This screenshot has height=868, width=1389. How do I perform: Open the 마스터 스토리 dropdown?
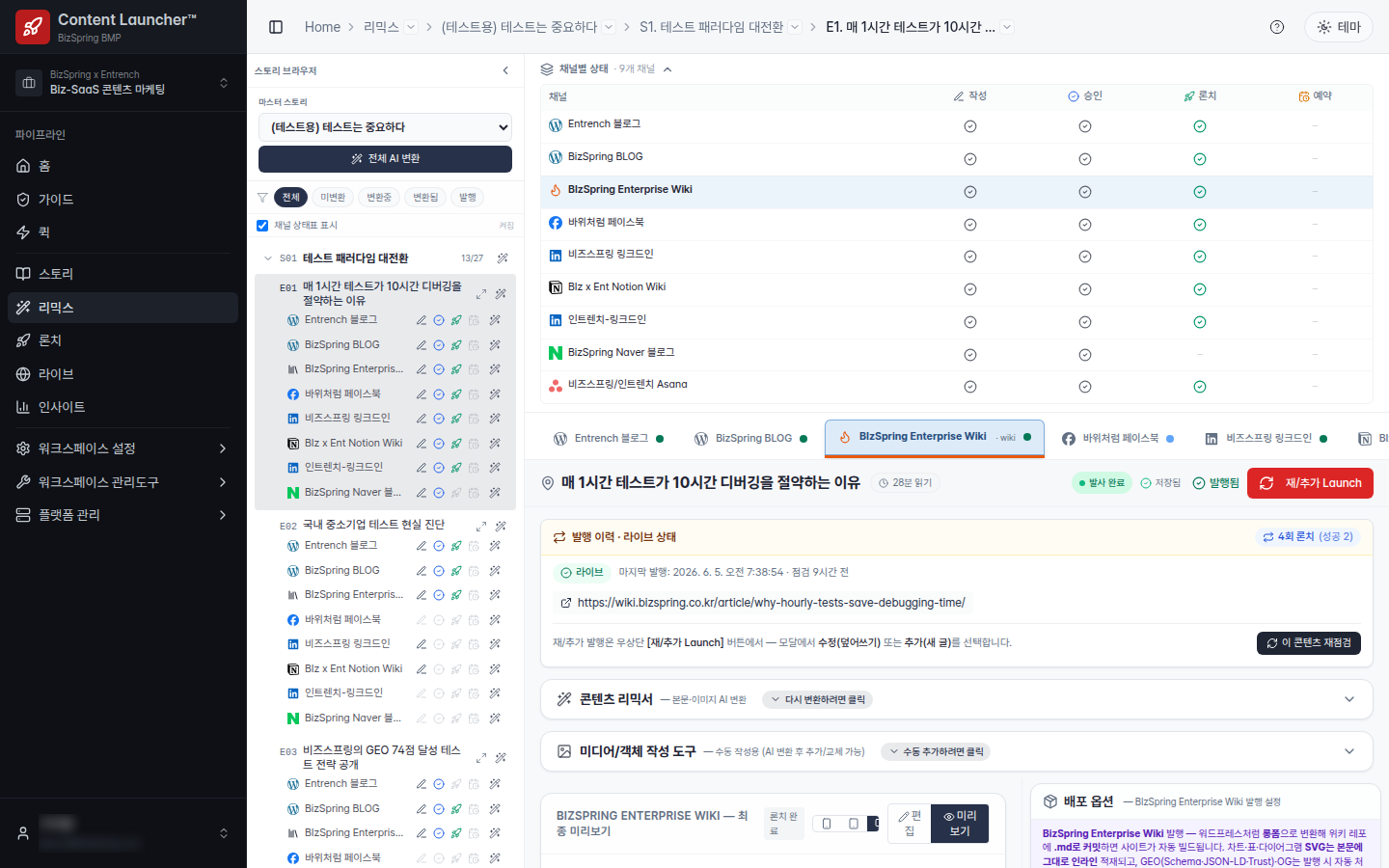385,127
